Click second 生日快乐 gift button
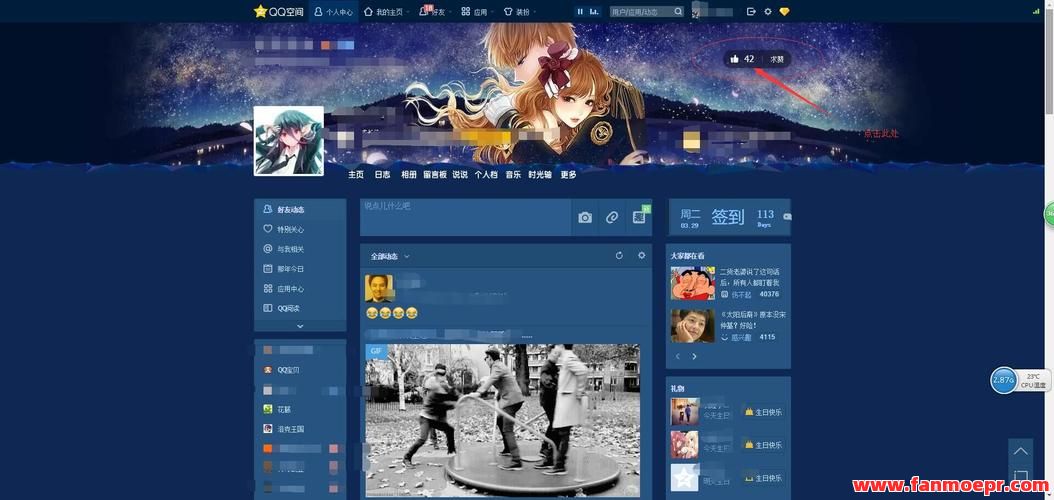The width and height of the screenshot is (1054, 500). click(x=762, y=445)
